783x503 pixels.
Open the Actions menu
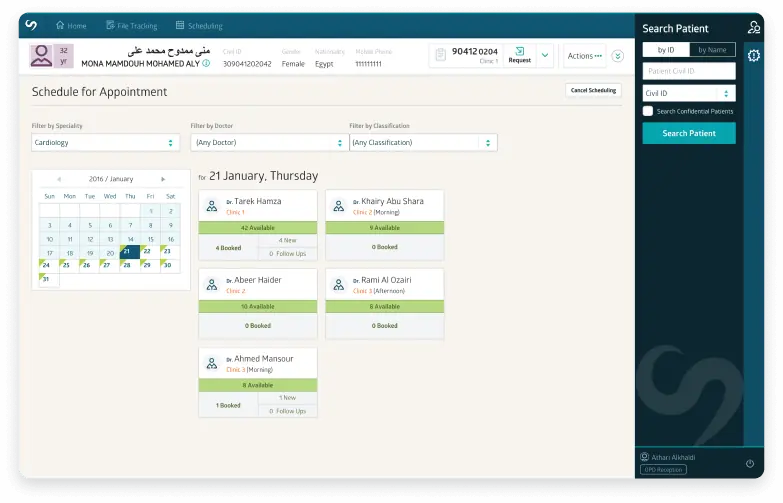click(x=584, y=56)
